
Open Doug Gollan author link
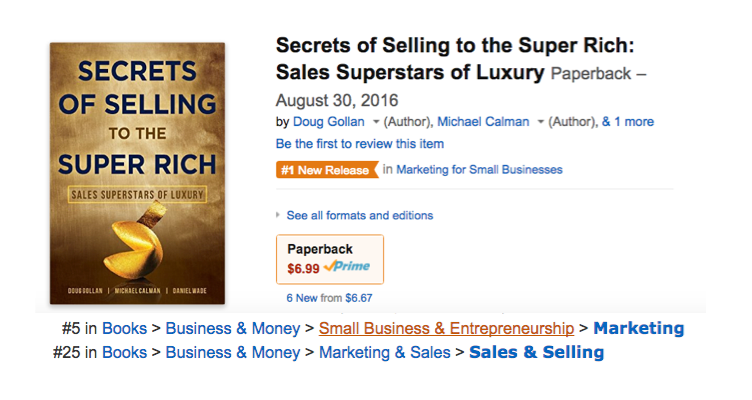(x=328, y=122)
